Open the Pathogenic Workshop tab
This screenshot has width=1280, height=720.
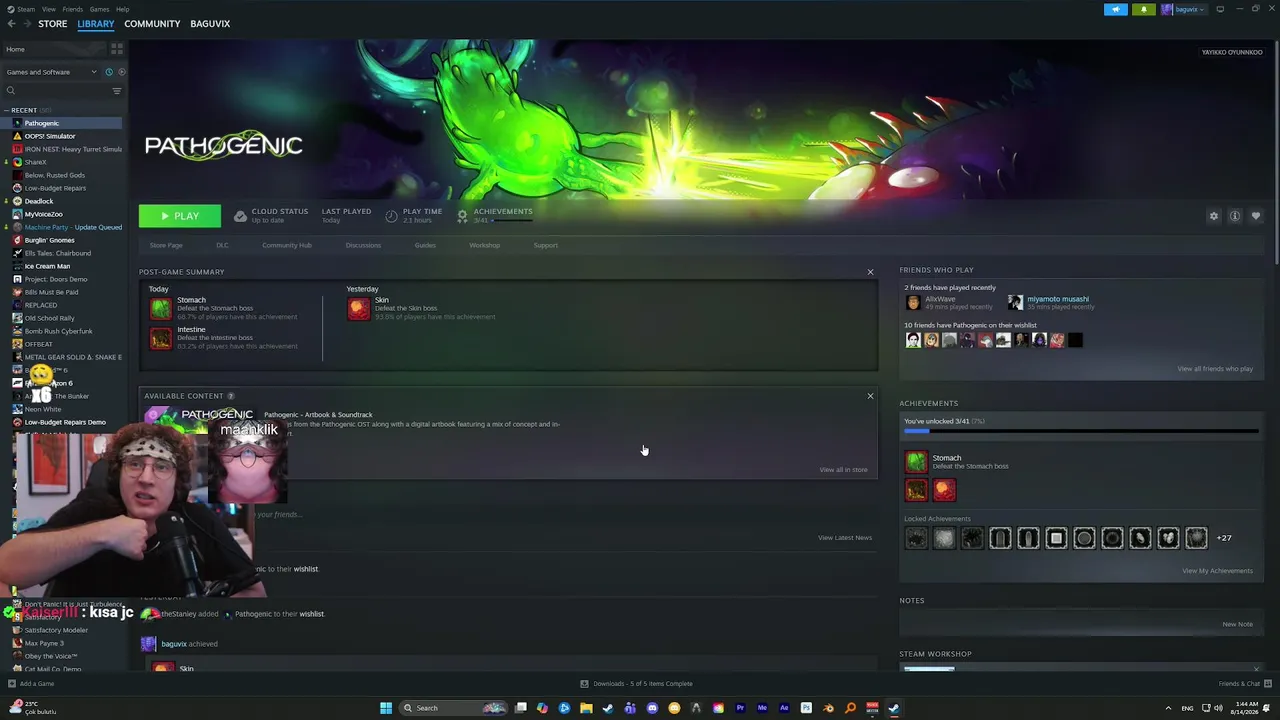coord(485,245)
